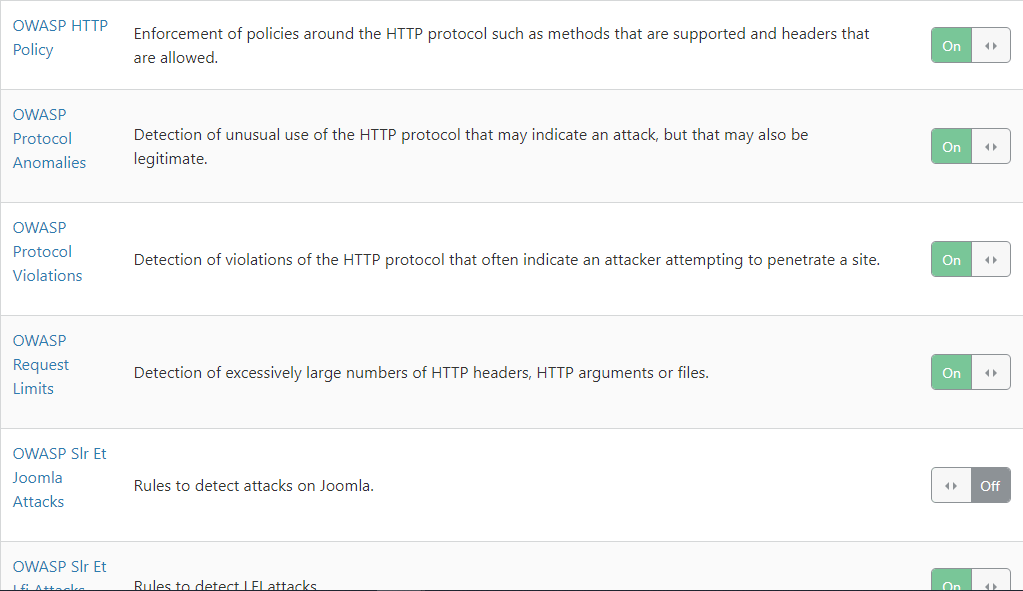Open the OWASP Protocol Anomalies link
The image size is (1023, 591).
pos(49,138)
